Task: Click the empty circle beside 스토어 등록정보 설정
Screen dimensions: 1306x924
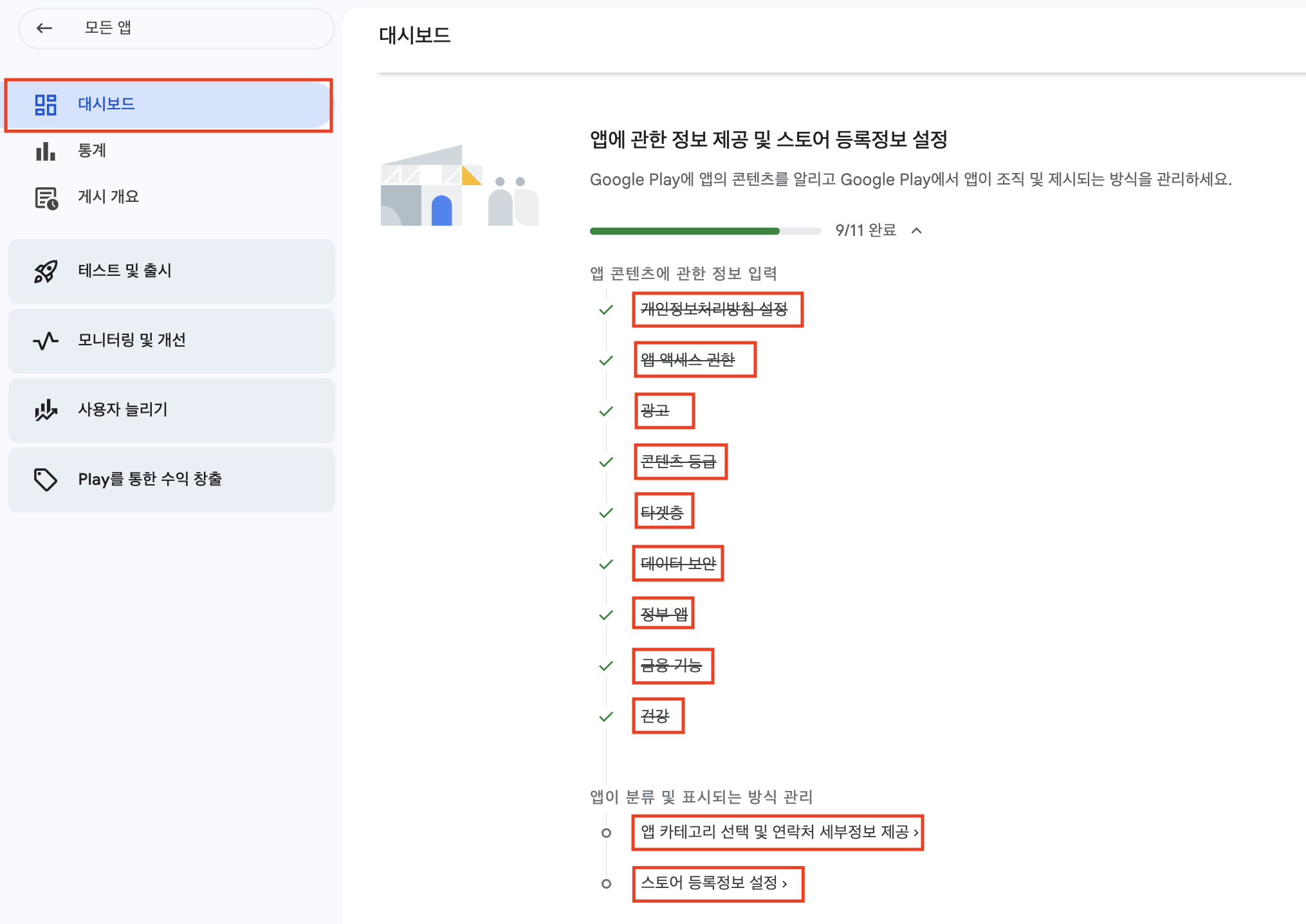Action: (x=605, y=884)
